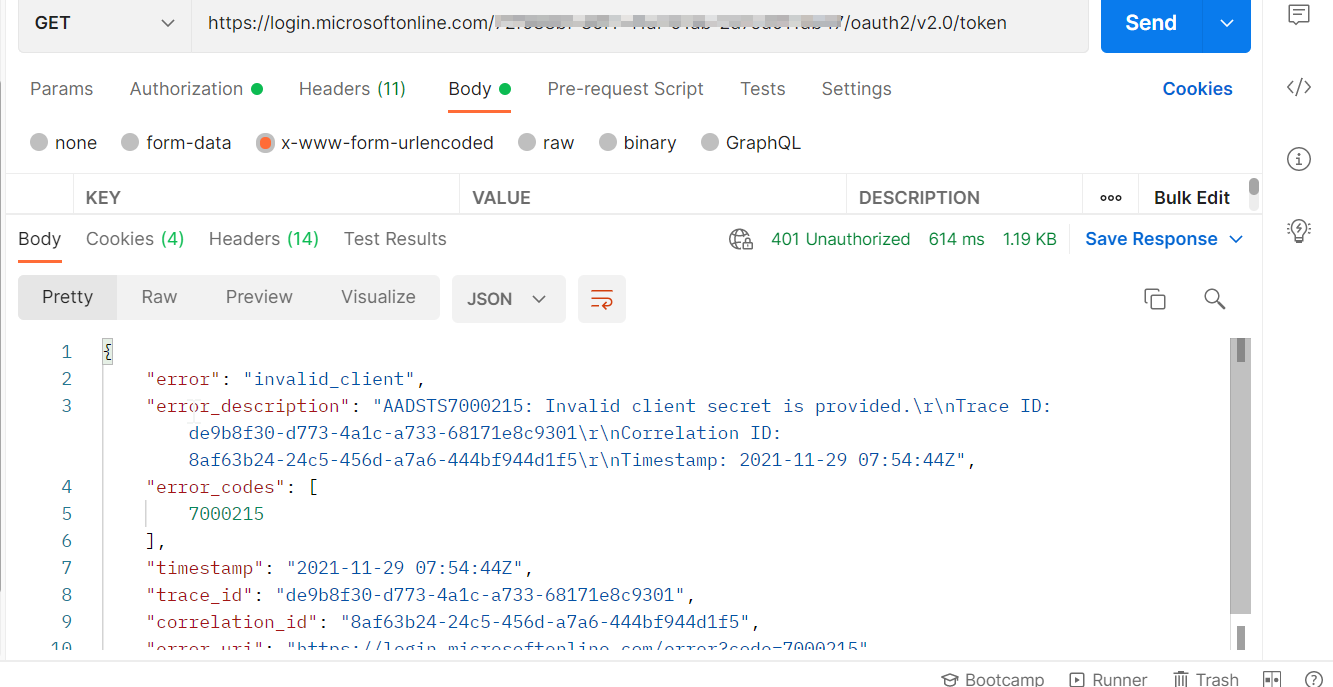Click the request URL input field
This screenshot has height=687, width=1333.
coord(640,23)
